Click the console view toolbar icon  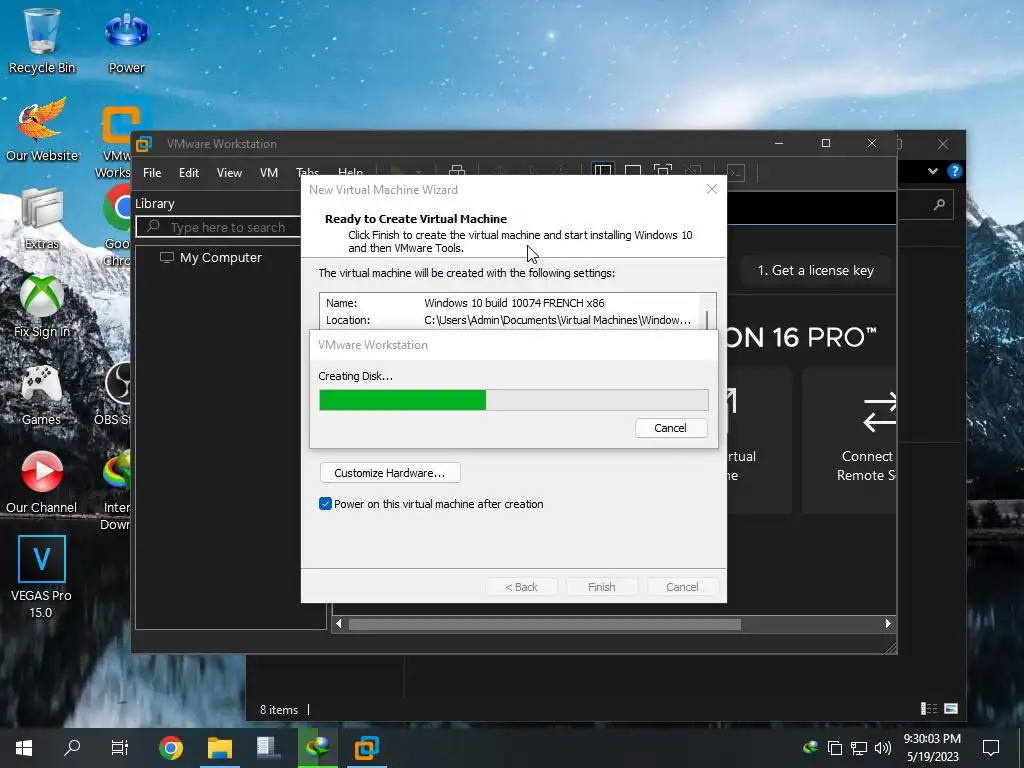pos(736,172)
